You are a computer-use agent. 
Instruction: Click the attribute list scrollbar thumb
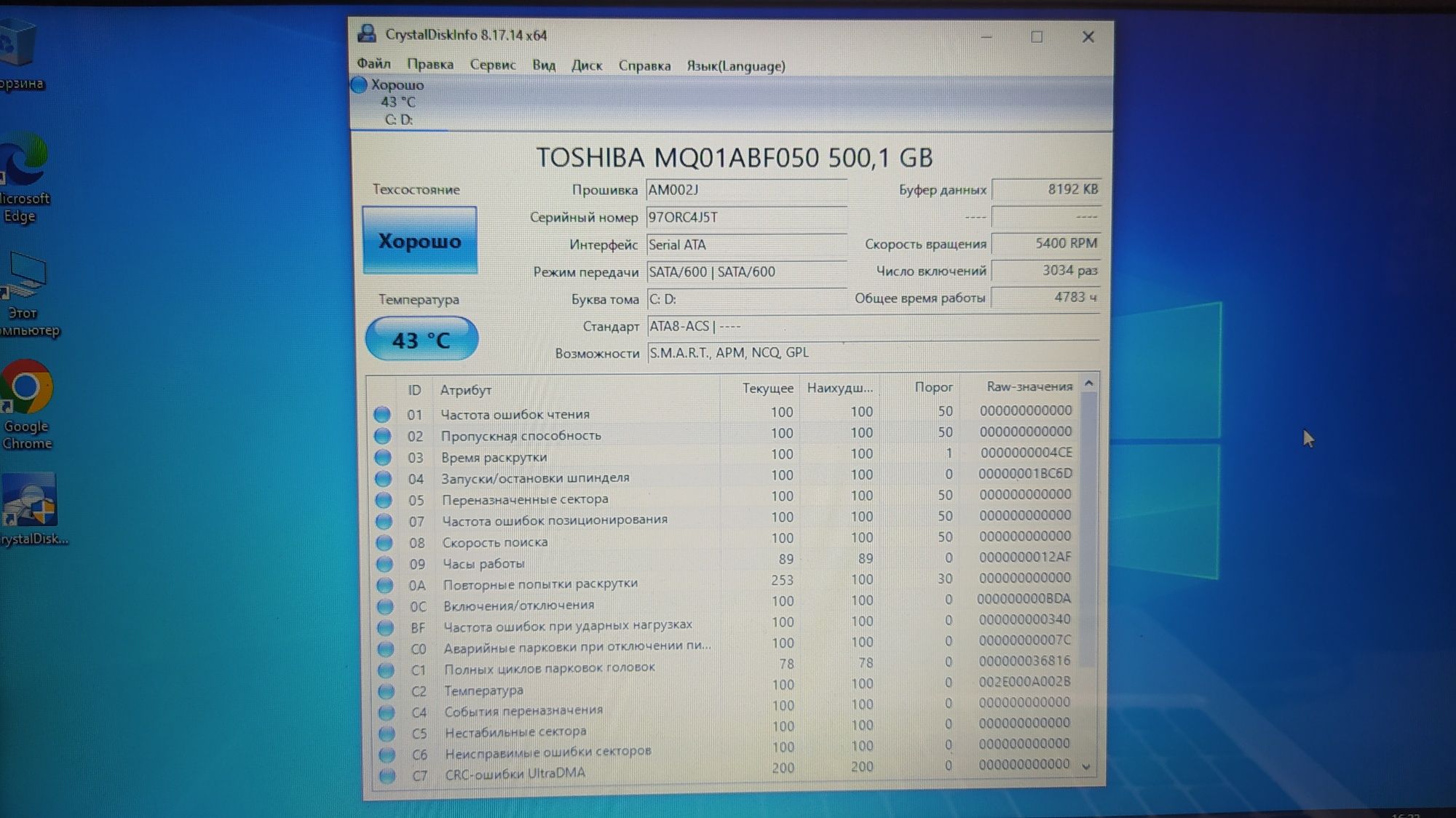[1088, 529]
